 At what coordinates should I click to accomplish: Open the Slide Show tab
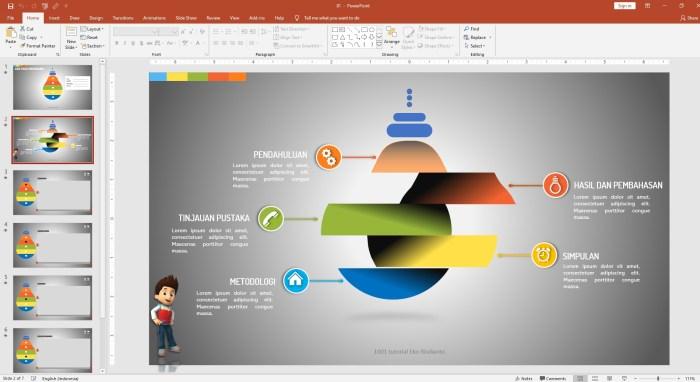pyautogui.click(x=186, y=18)
